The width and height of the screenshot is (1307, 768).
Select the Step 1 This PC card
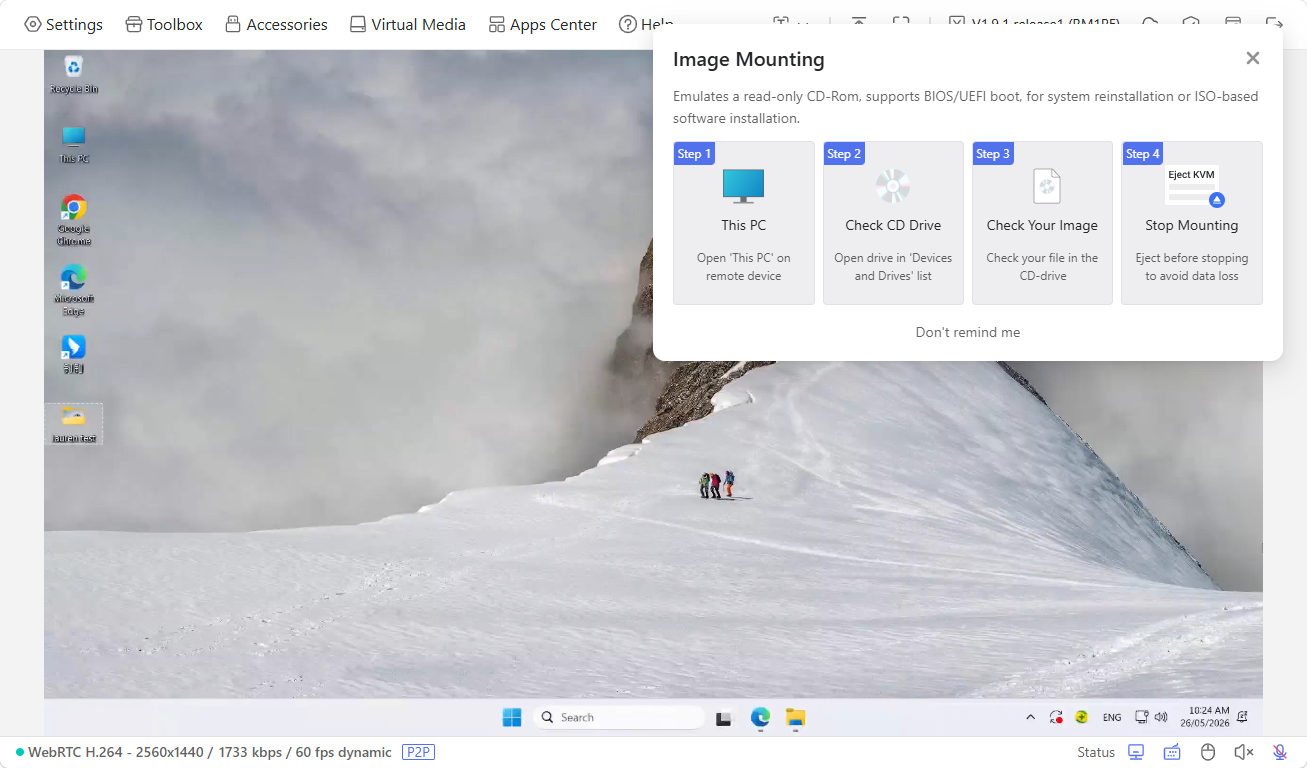pyautogui.click(x=744, y=223)
